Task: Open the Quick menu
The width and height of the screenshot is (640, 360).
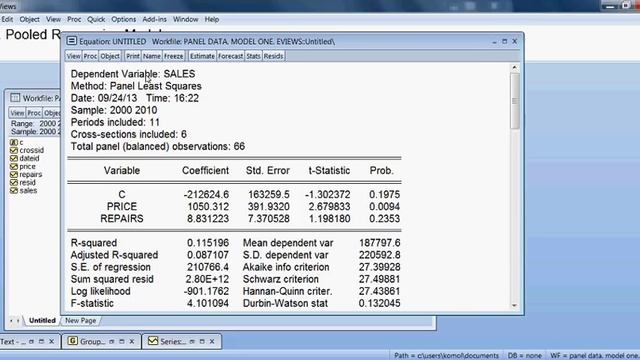Action: pyautogui.click(x=96, y=19)
